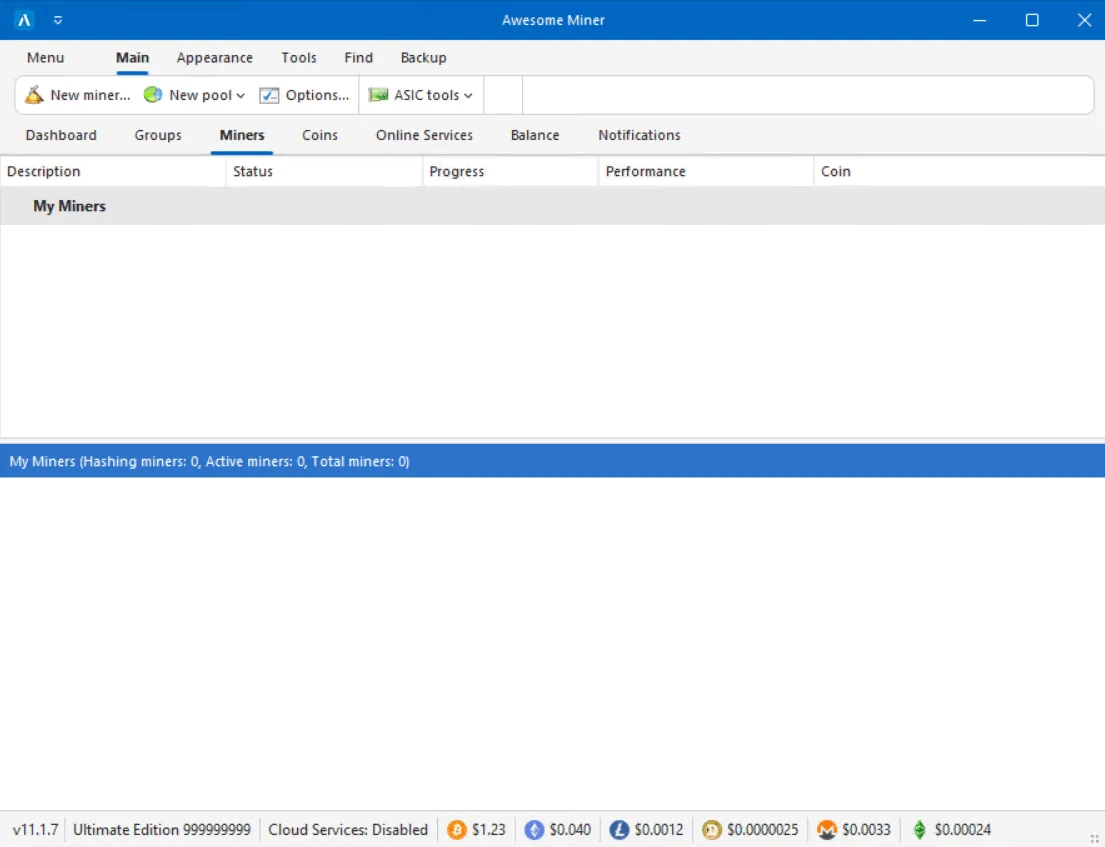The image size is (1105, 847).
Task: Sort by the Coin column header
Action: pyautogui.click(x=959, y=171)
